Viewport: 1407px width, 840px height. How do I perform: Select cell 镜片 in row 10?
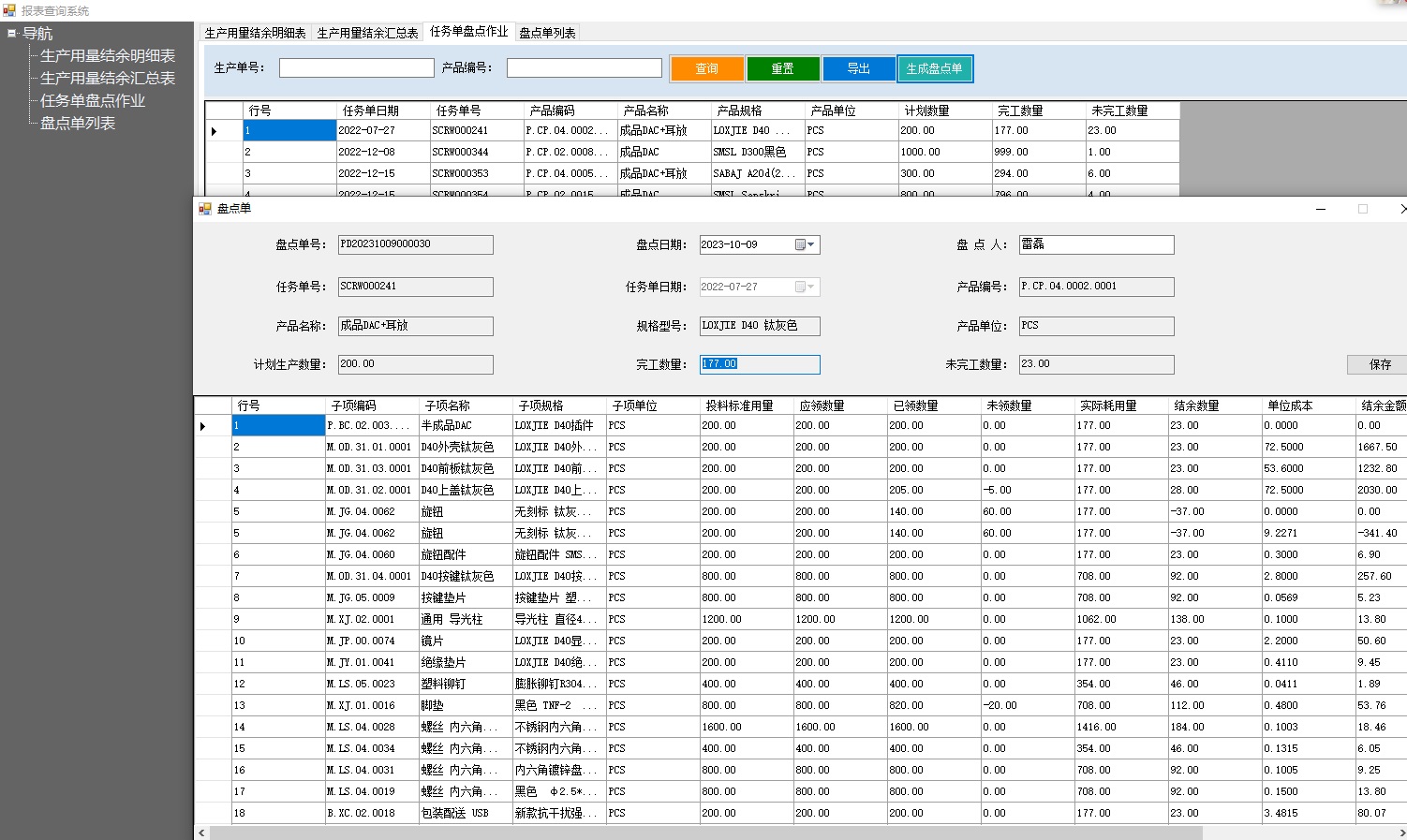point(466,641)
